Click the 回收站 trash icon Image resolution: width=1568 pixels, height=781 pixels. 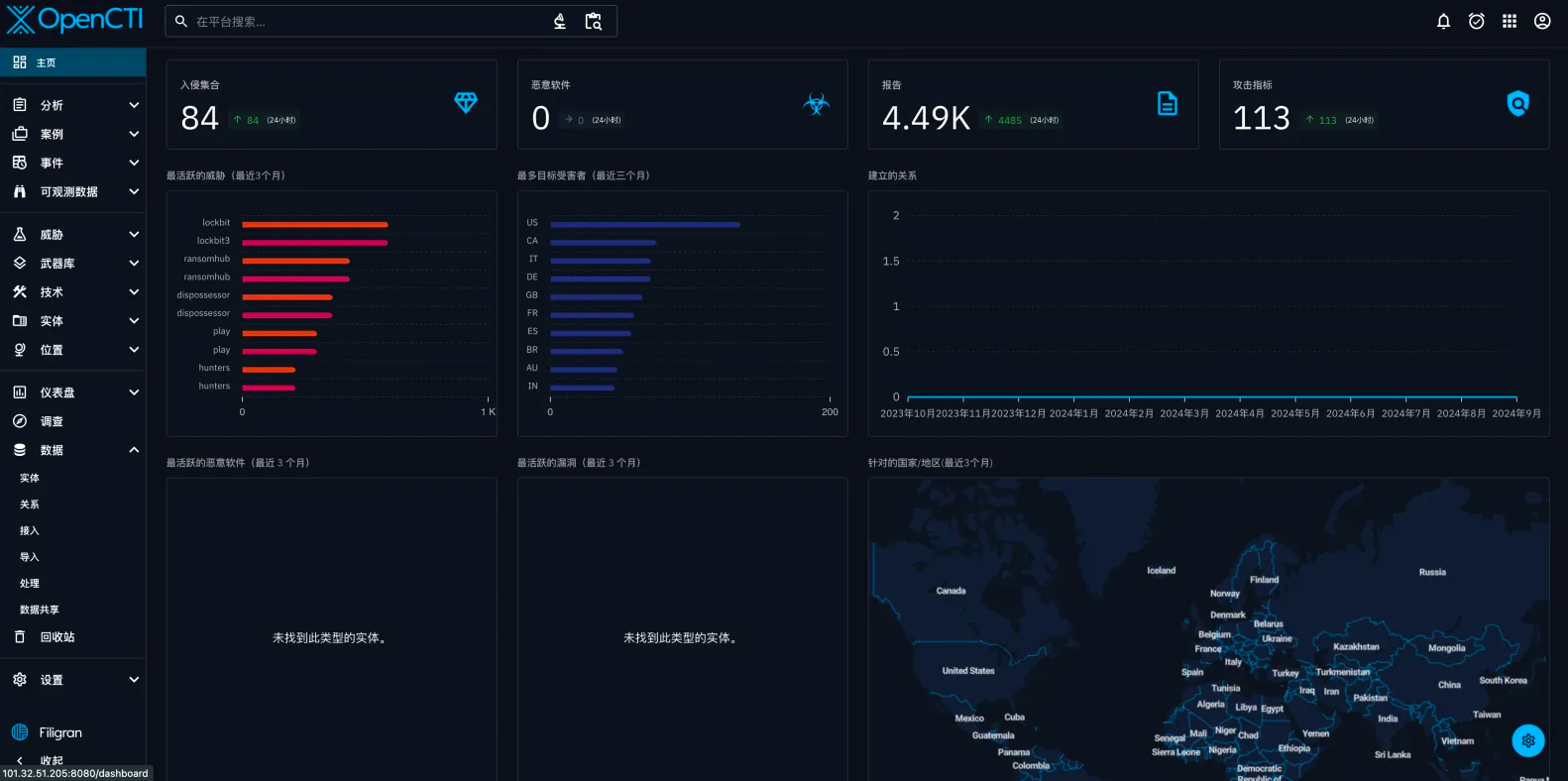20,637
